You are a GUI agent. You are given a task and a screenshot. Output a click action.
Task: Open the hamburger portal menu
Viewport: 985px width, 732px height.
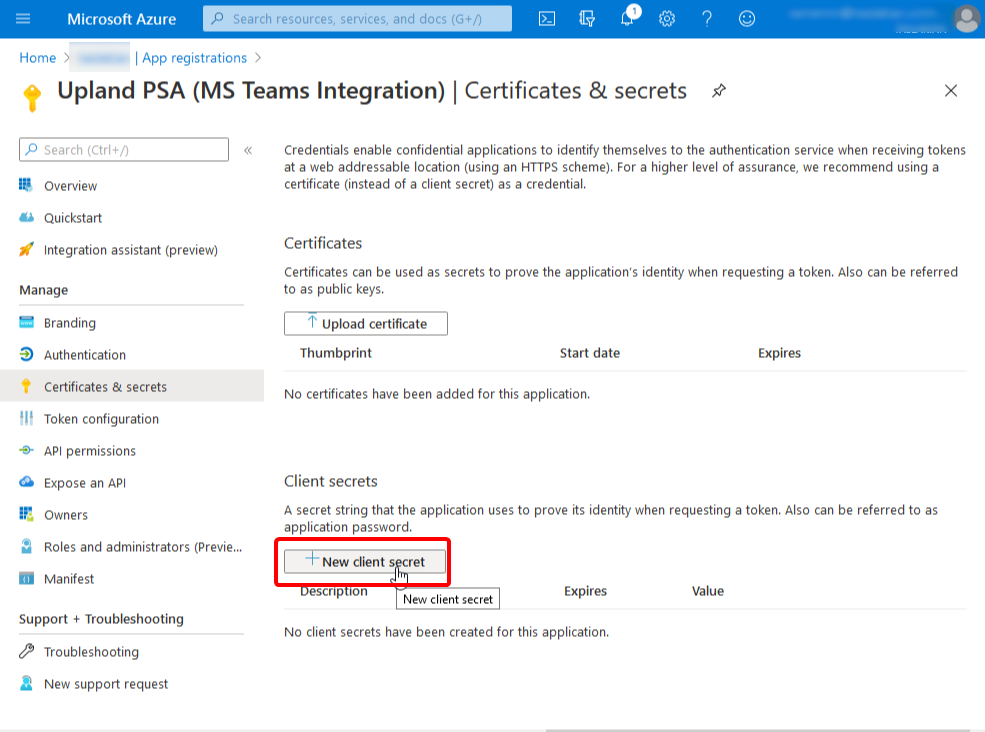coord(24,18)
